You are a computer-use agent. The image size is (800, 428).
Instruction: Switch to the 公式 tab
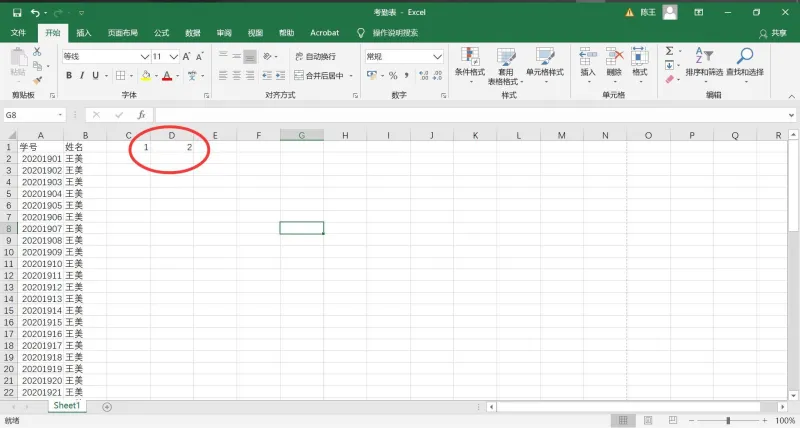coord(161,33)
